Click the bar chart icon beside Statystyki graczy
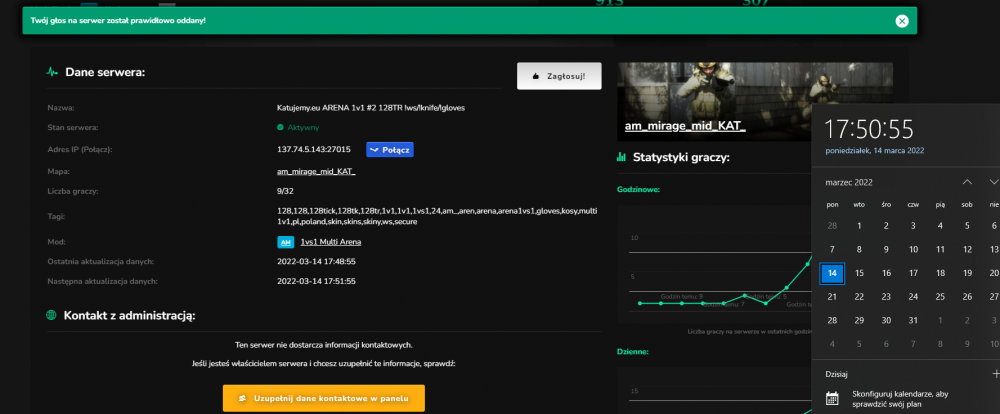The image size is (1000, 414). (x=622, y=157)
